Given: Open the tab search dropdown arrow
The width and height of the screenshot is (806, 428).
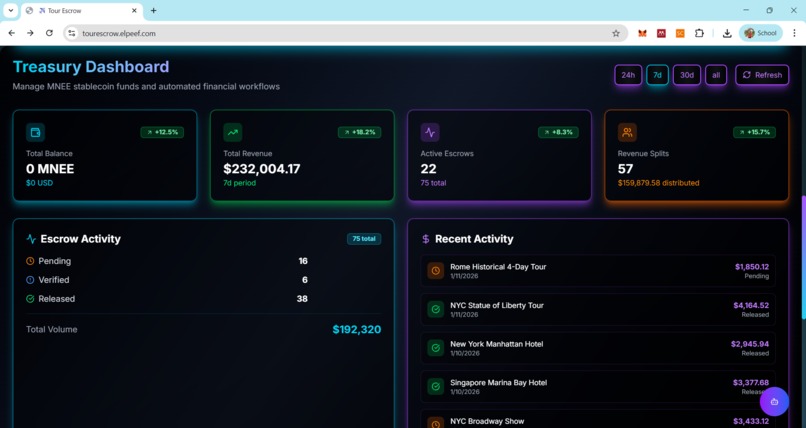Looking at the screenshot, I should (x=10, y=10).
